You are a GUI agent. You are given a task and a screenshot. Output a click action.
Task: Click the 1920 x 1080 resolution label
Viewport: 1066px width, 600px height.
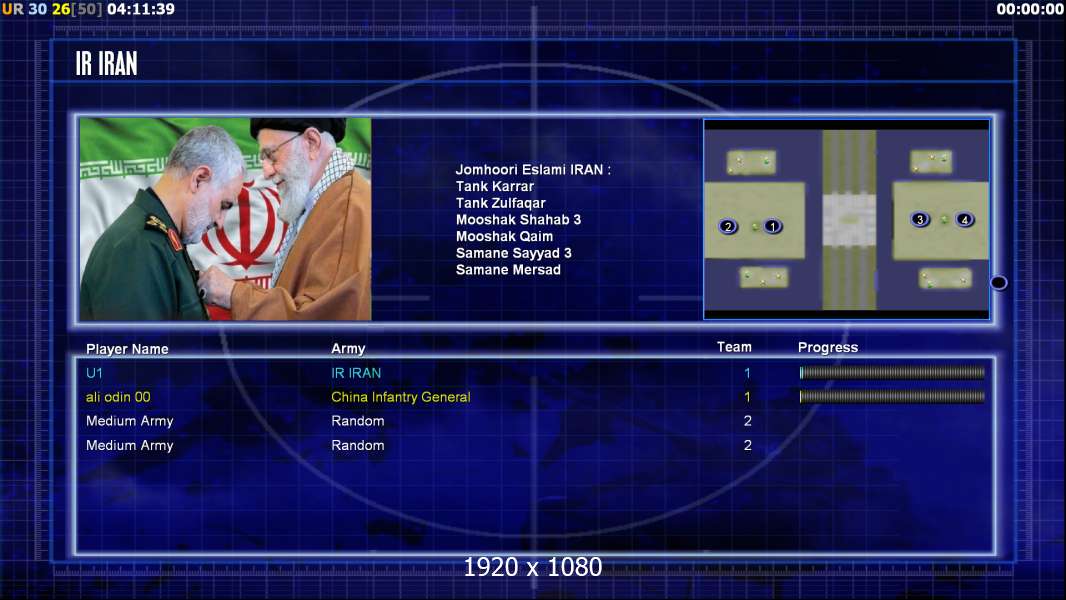point(533,567)
